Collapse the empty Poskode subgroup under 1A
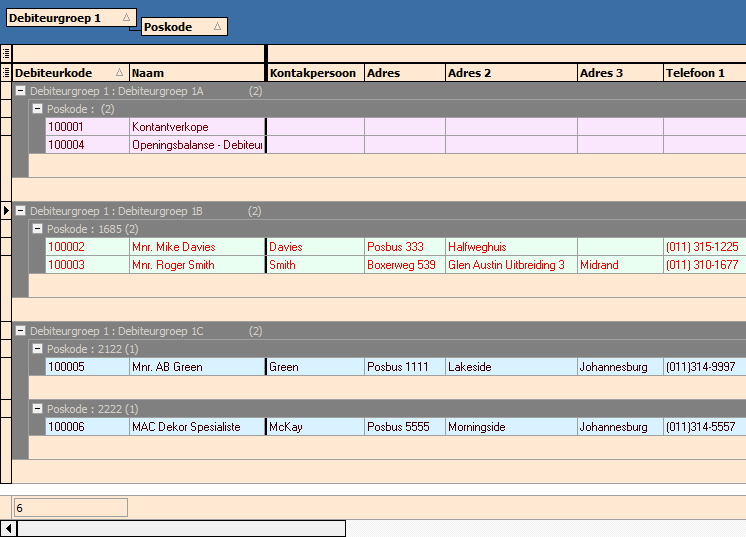 (37, 109)
